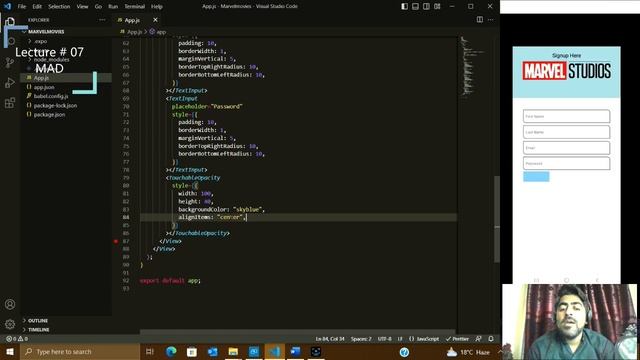Open the Edit menu
The width and height of the screenshot is (640, 360).
(x=37, y=7)
